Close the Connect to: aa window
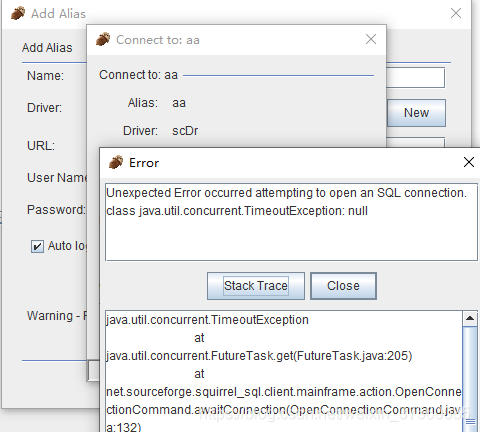The width and height of the screenshot is (480, 432). (x=371, y=39)
